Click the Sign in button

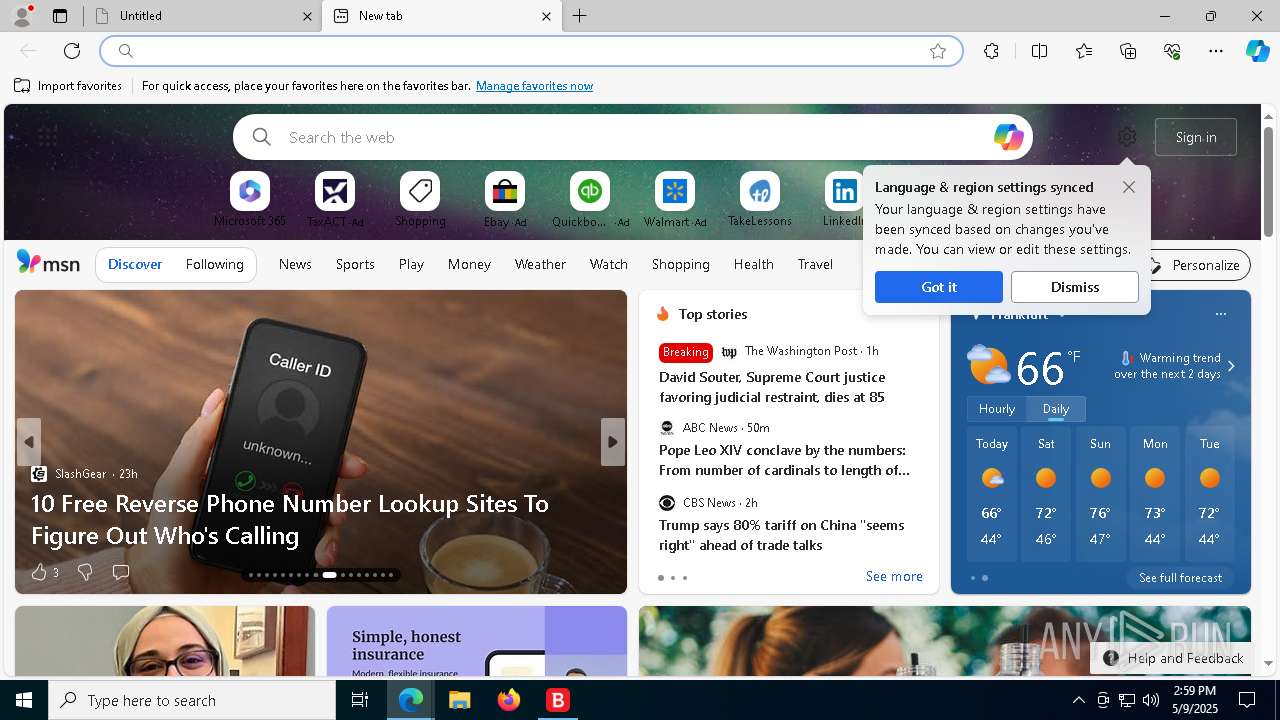pos(1196,137)
